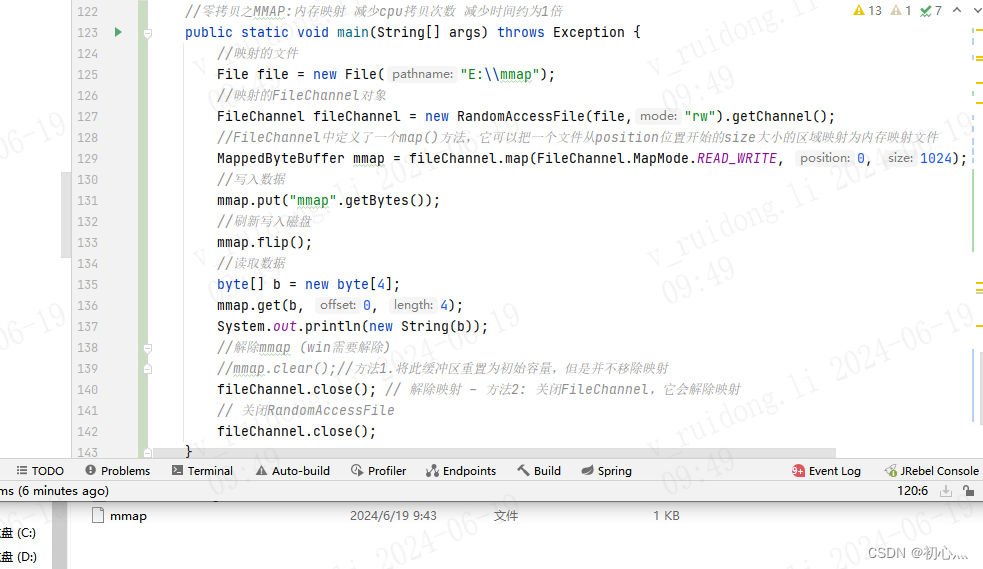
Task: Click the 1 KB size cell
Action: coord(666,516)
